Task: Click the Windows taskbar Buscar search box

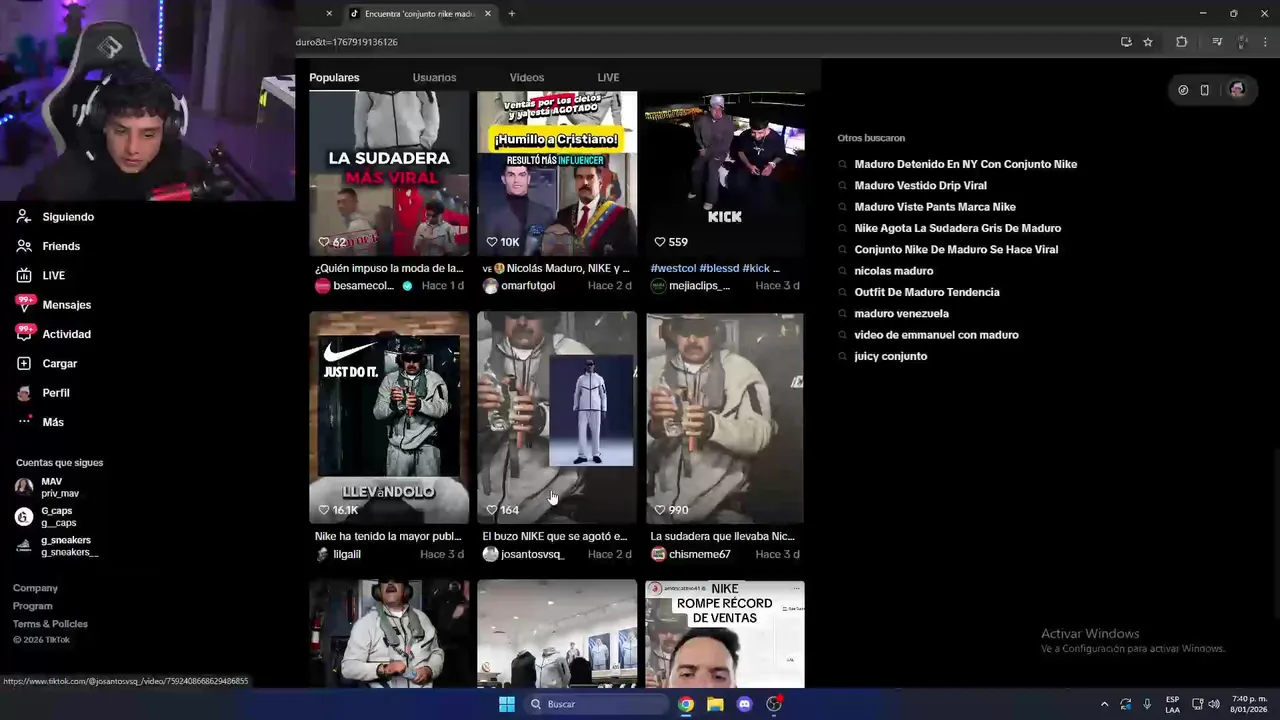Action: tap(596, 704)
